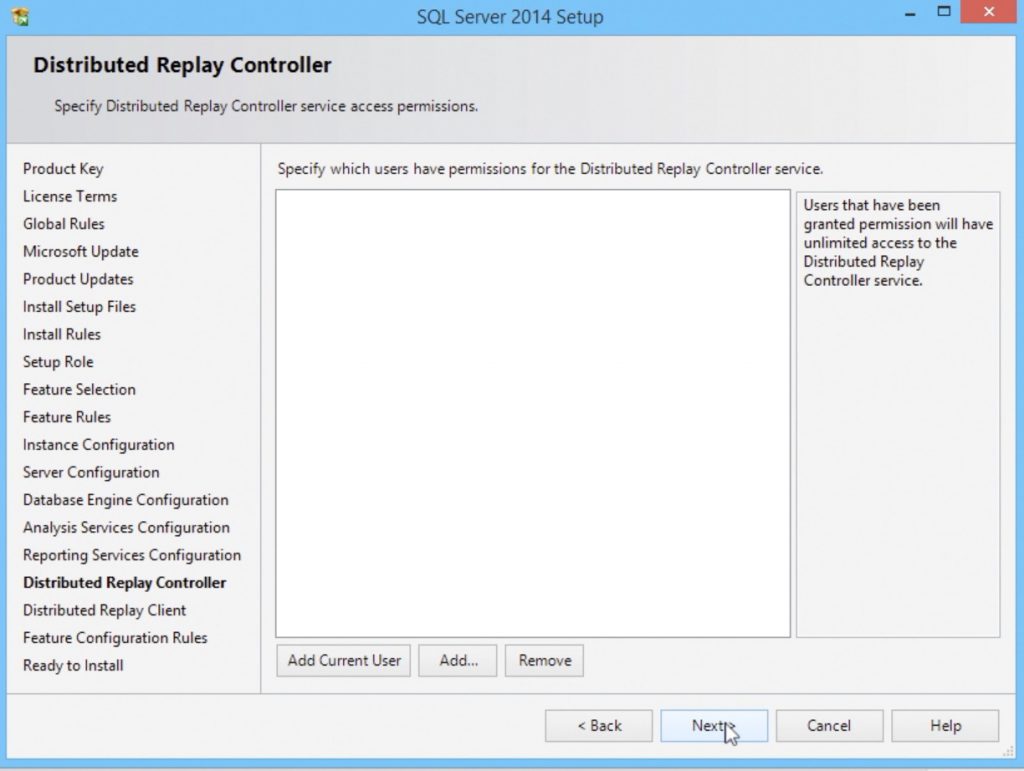Viewport: 1024px width, 771px height.
Task: Click the window resize grip at corner
Action: click(1008, 751)
